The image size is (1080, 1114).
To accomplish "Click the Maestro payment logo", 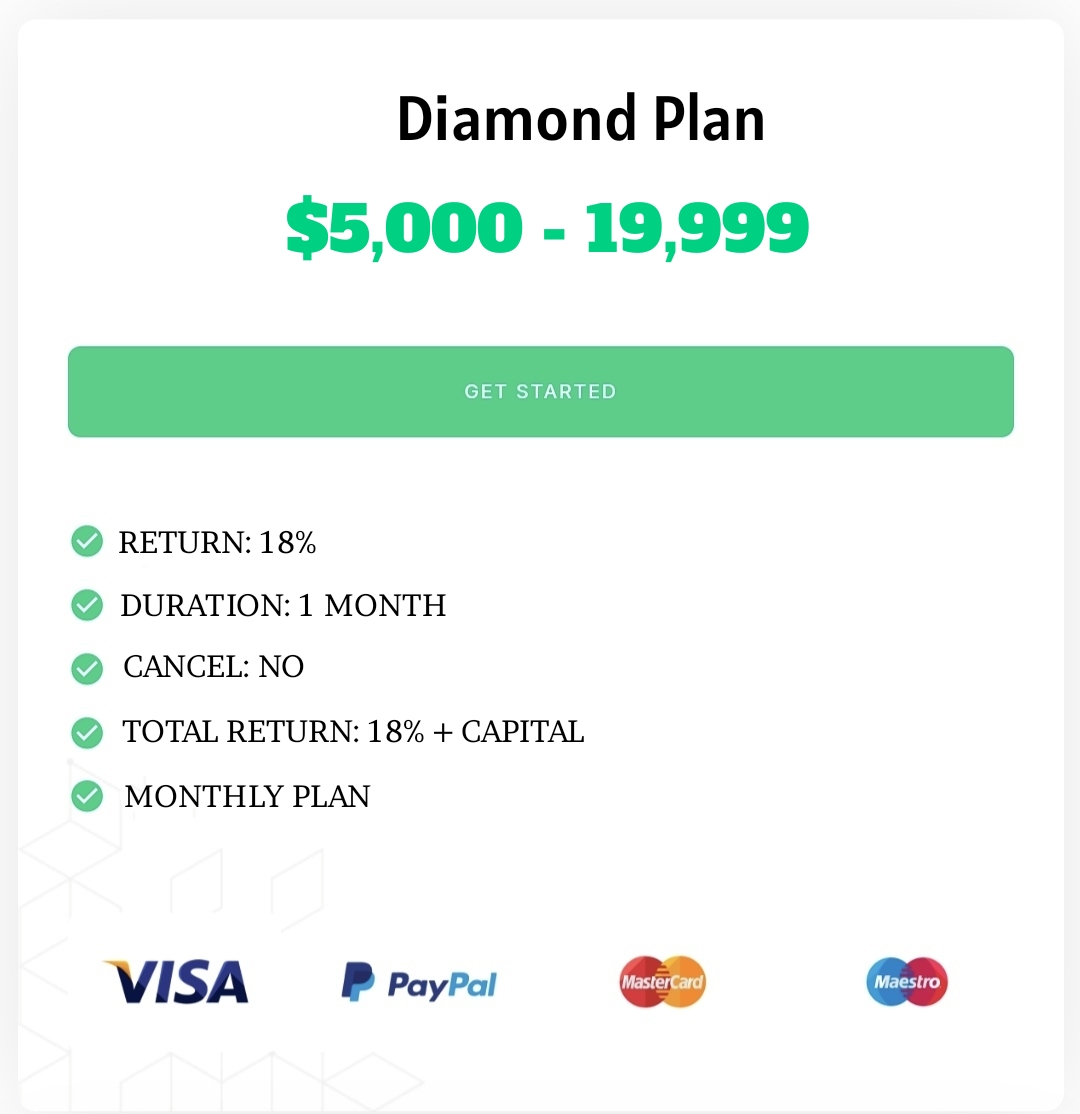I will [x=907, y=981].
